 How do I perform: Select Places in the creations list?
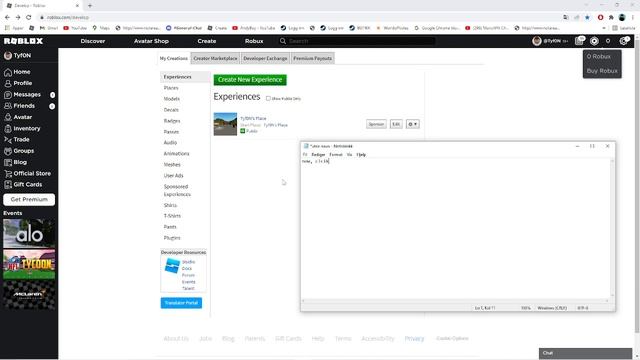[x=171, y=88]
